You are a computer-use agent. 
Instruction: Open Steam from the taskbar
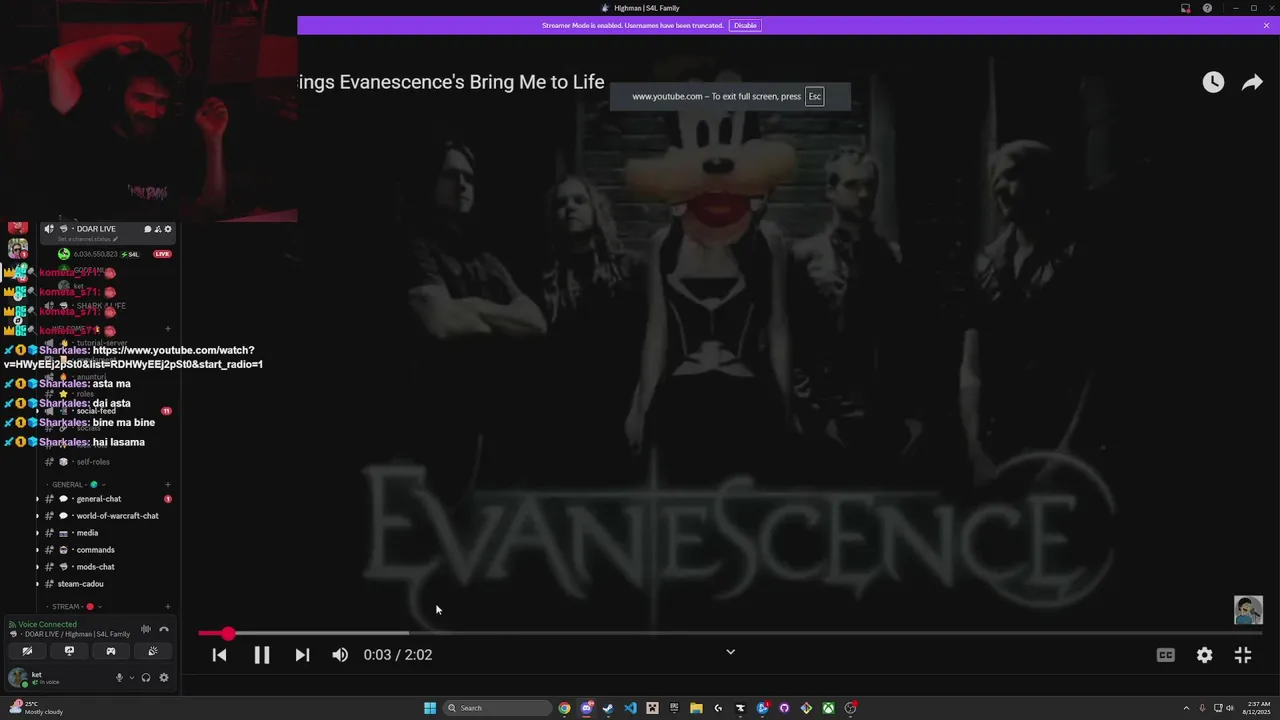click(608, 708)
